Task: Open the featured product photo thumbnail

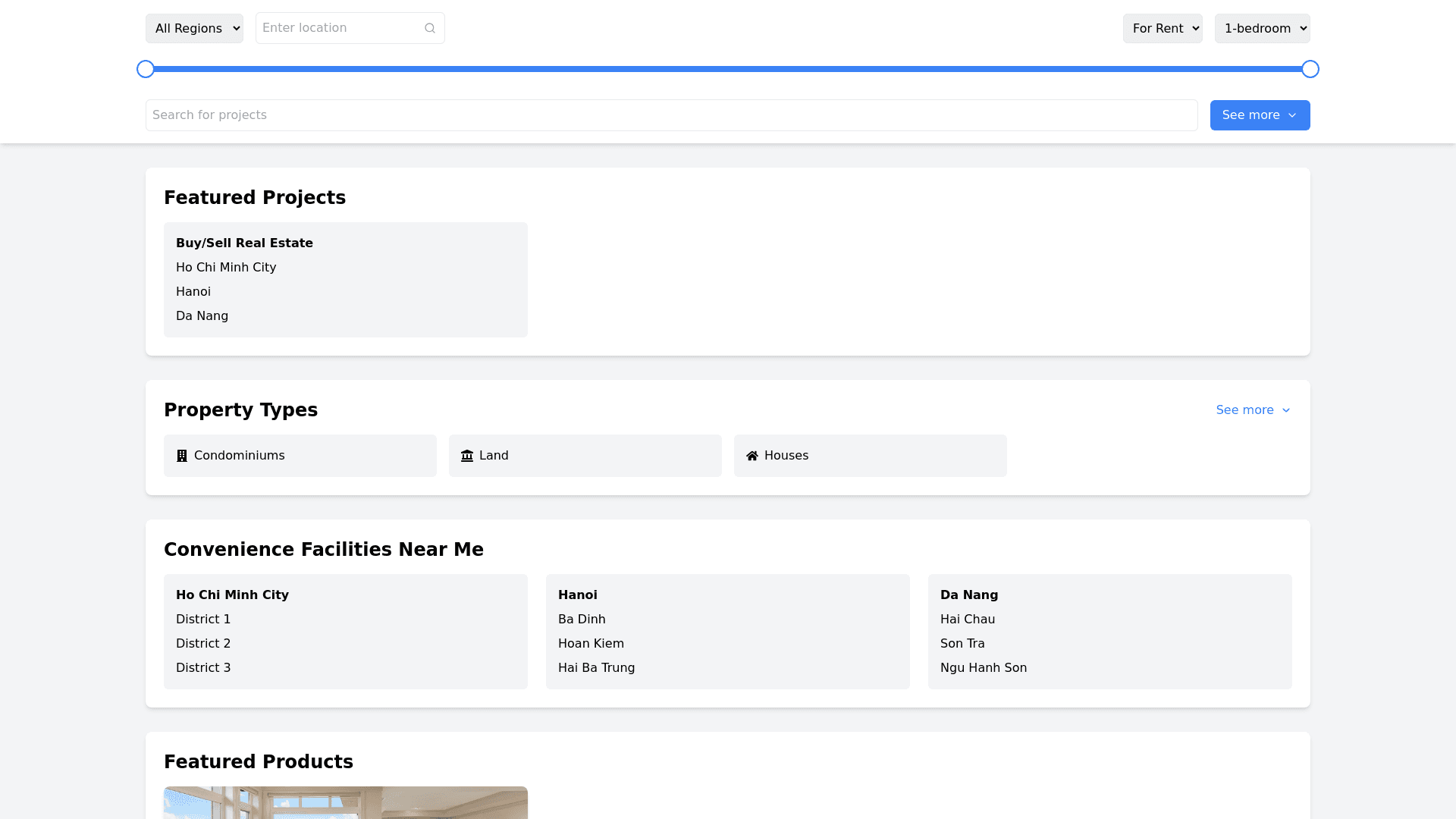Action: click(x=346, y=802)
